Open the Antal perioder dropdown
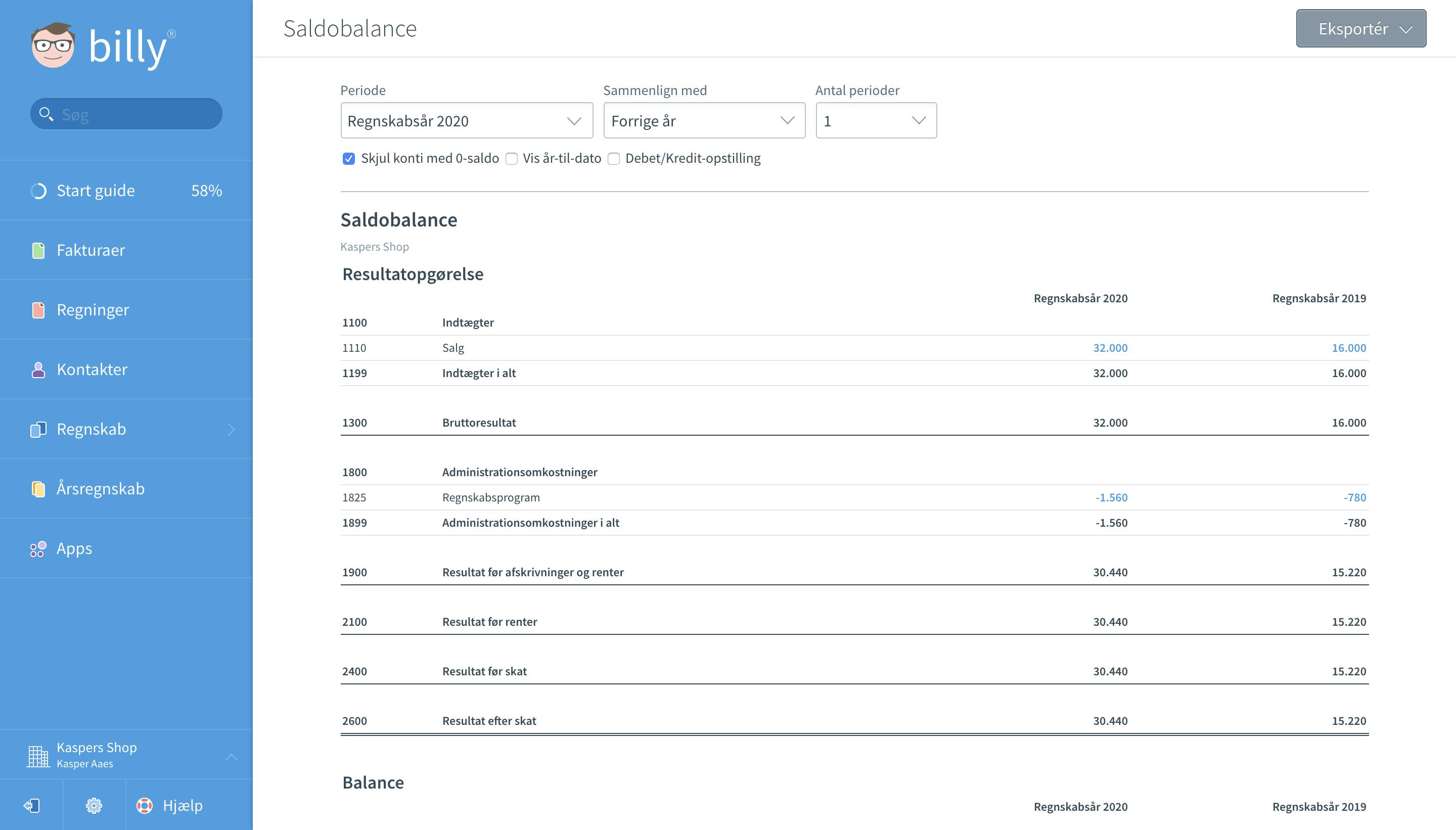 click(876, 120)
